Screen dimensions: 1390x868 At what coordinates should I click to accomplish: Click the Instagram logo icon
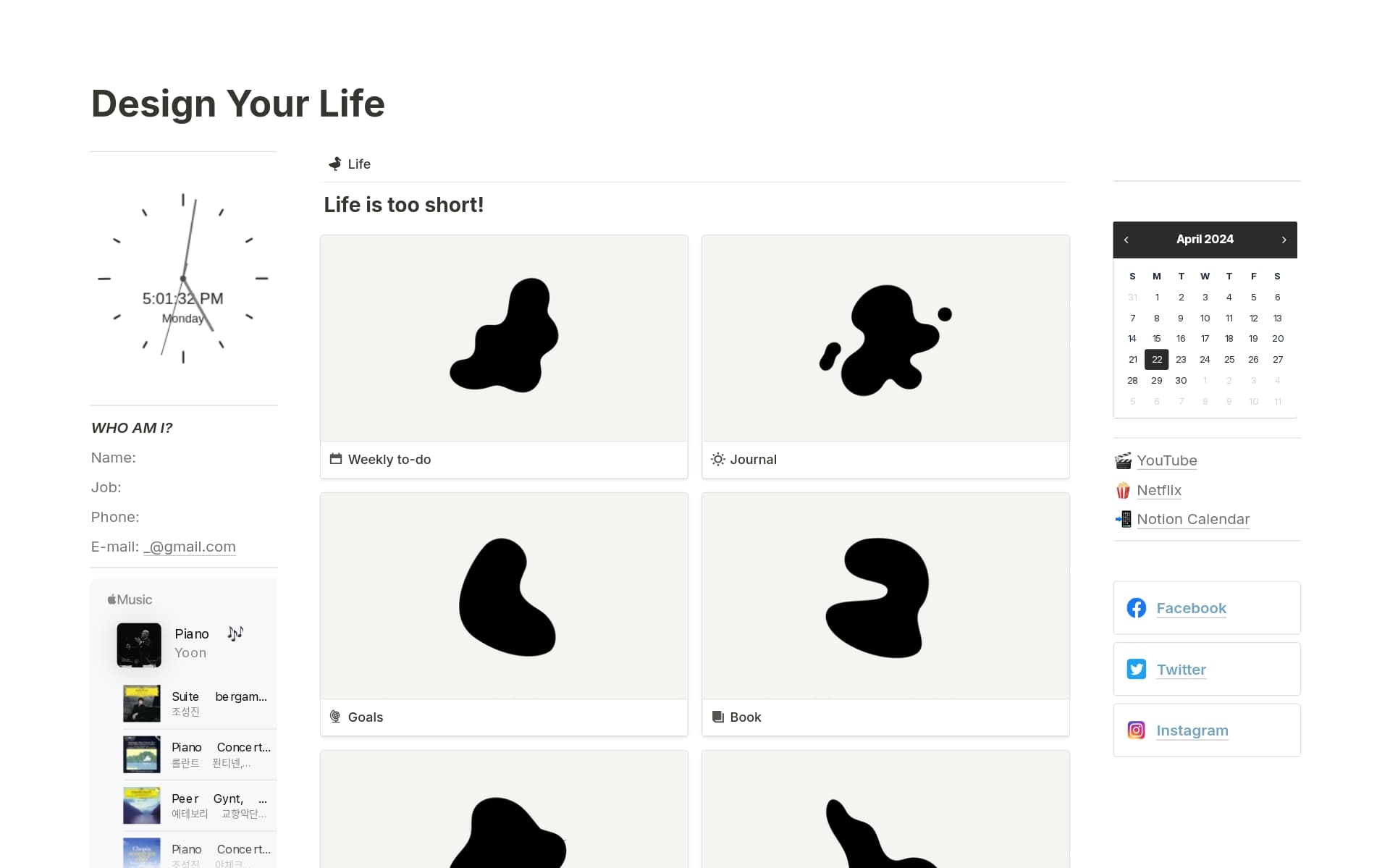pos(1136,730)
